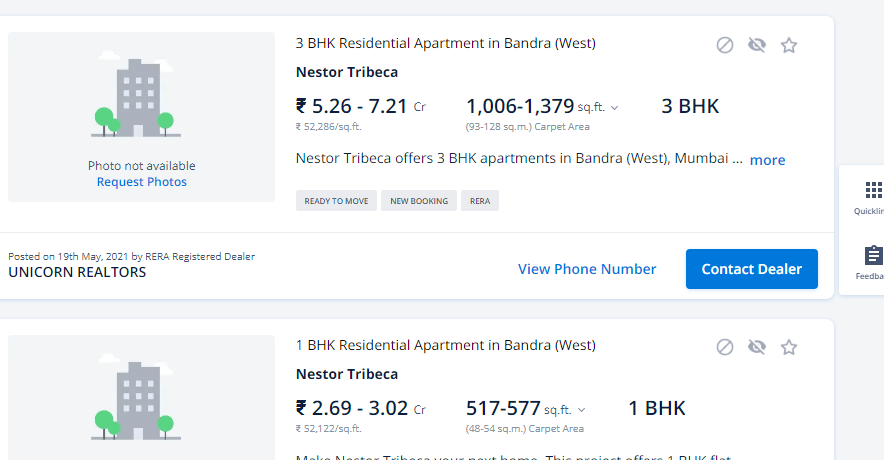Hide the 1 BHK Nestor Tribeca listing
The image size is (884, 460).
point(757,347)
